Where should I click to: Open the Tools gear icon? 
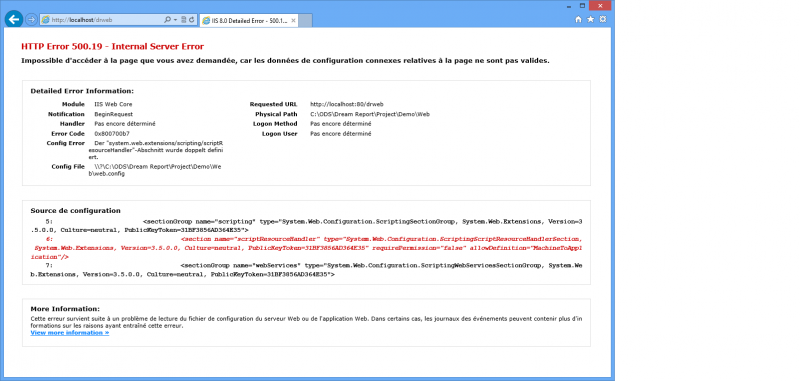coord(603,19)
